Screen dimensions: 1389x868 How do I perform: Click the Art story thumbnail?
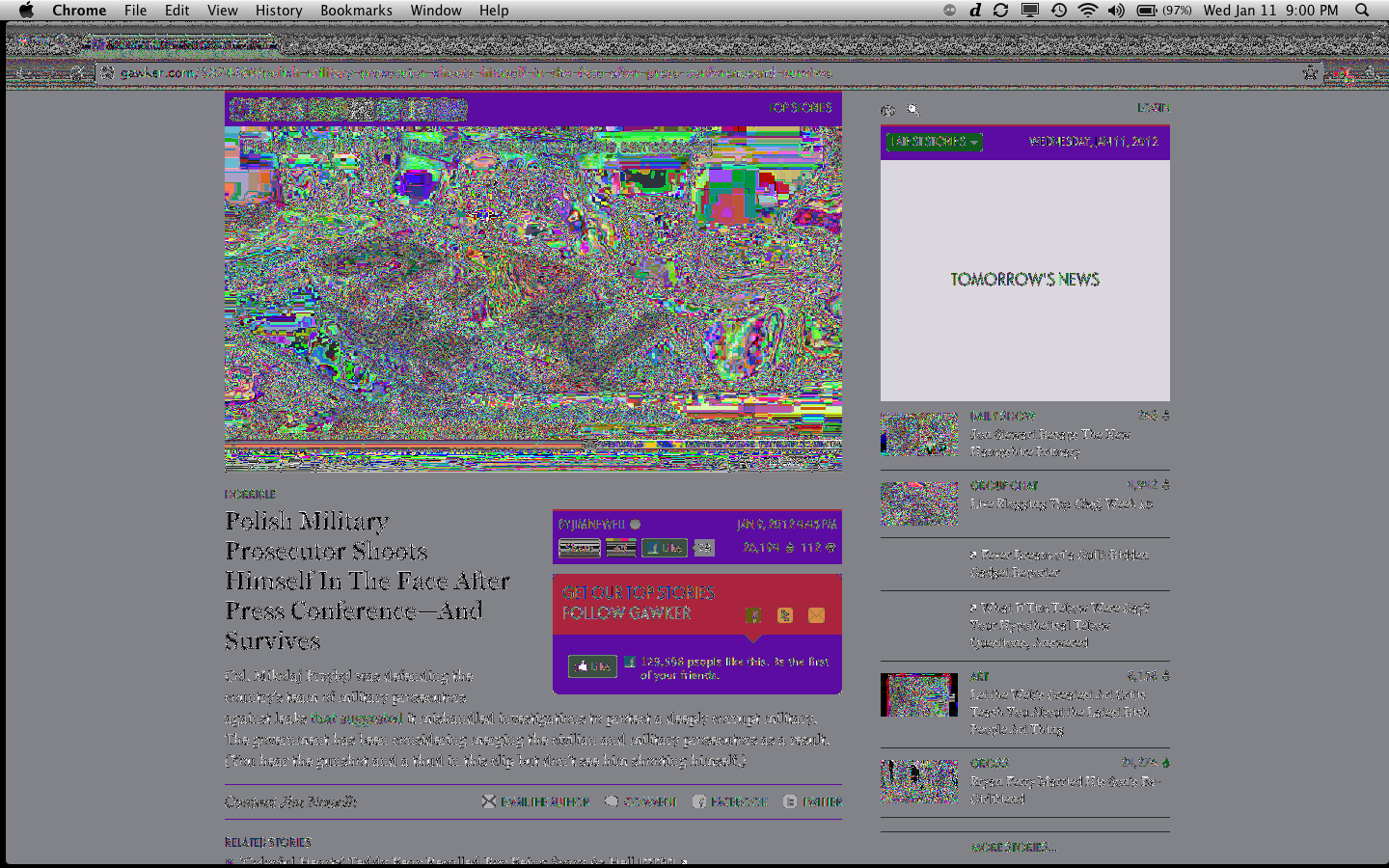(x=919, y=694)
